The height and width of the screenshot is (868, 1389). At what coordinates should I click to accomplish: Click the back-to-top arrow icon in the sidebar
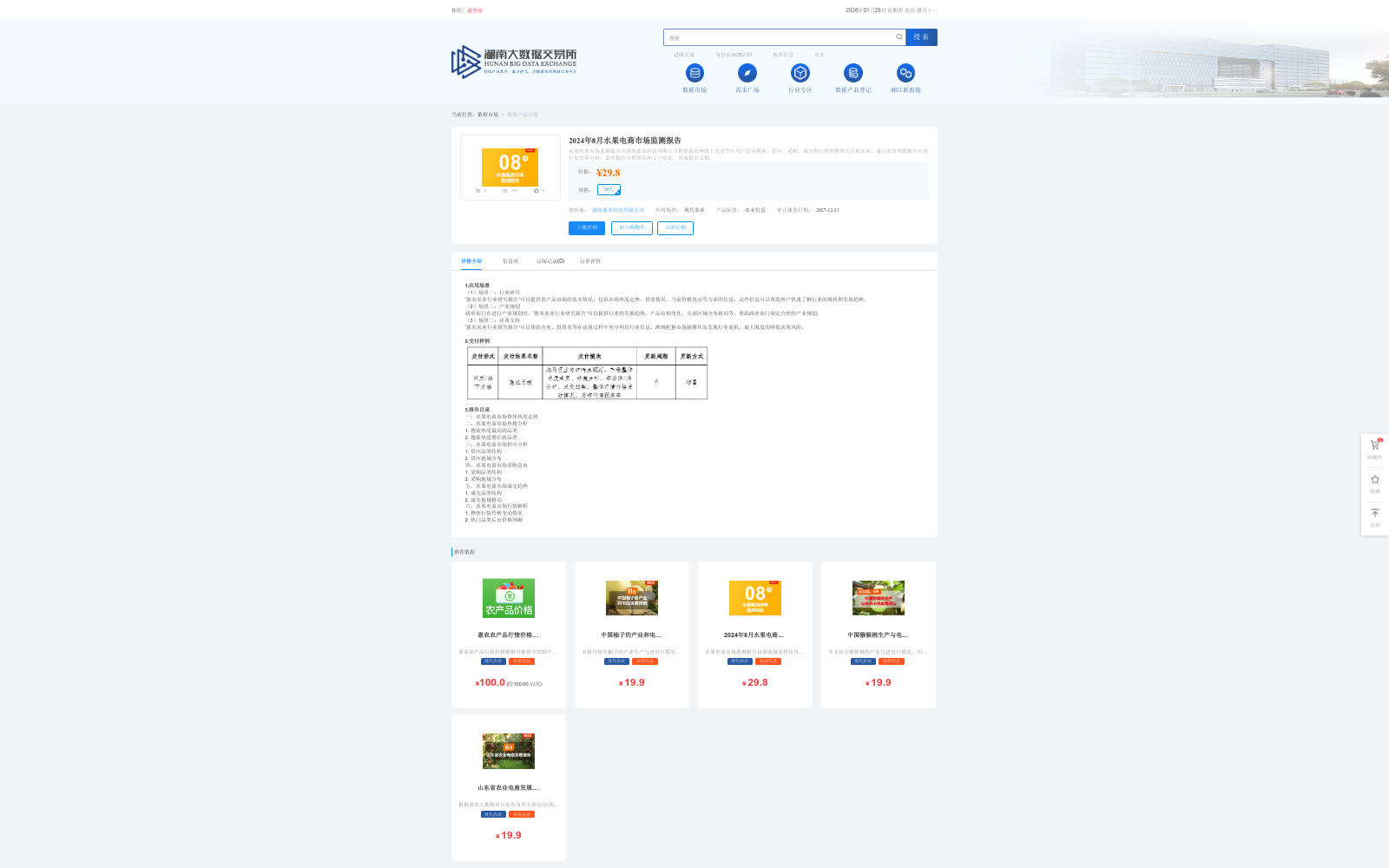point(1375,513)
